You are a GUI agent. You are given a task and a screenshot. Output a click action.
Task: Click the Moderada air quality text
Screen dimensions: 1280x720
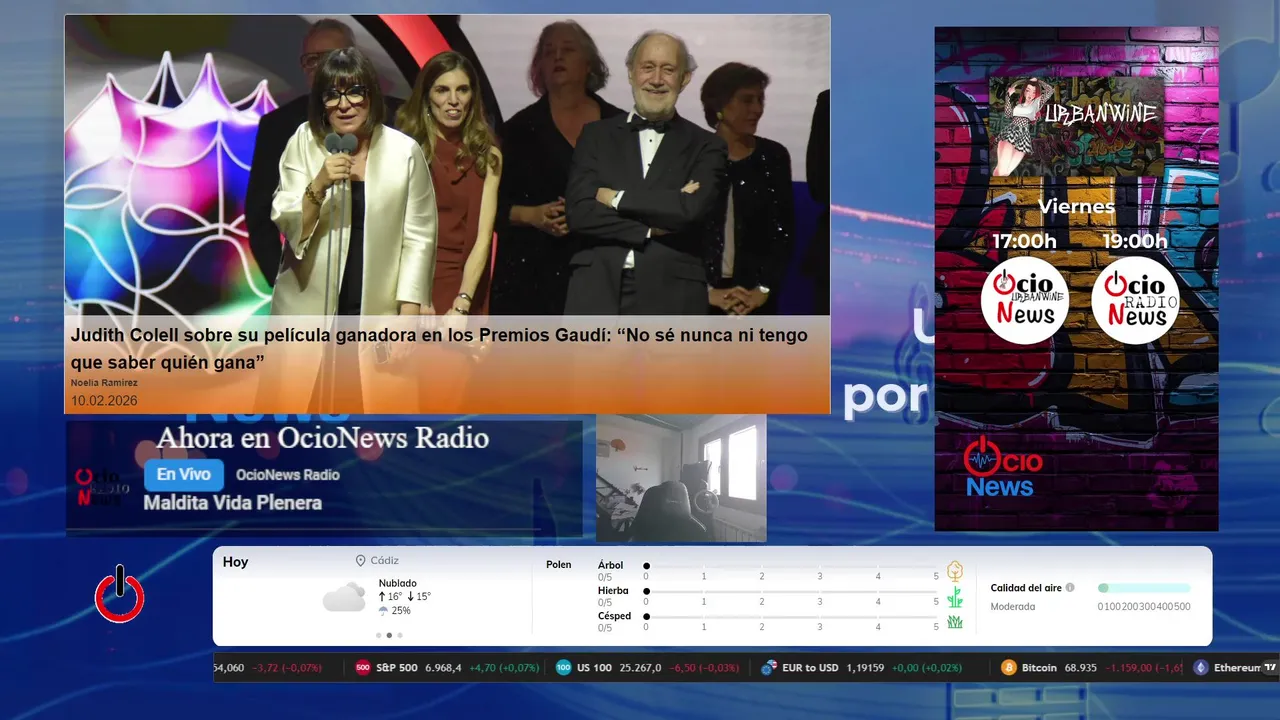[1013, 606]
